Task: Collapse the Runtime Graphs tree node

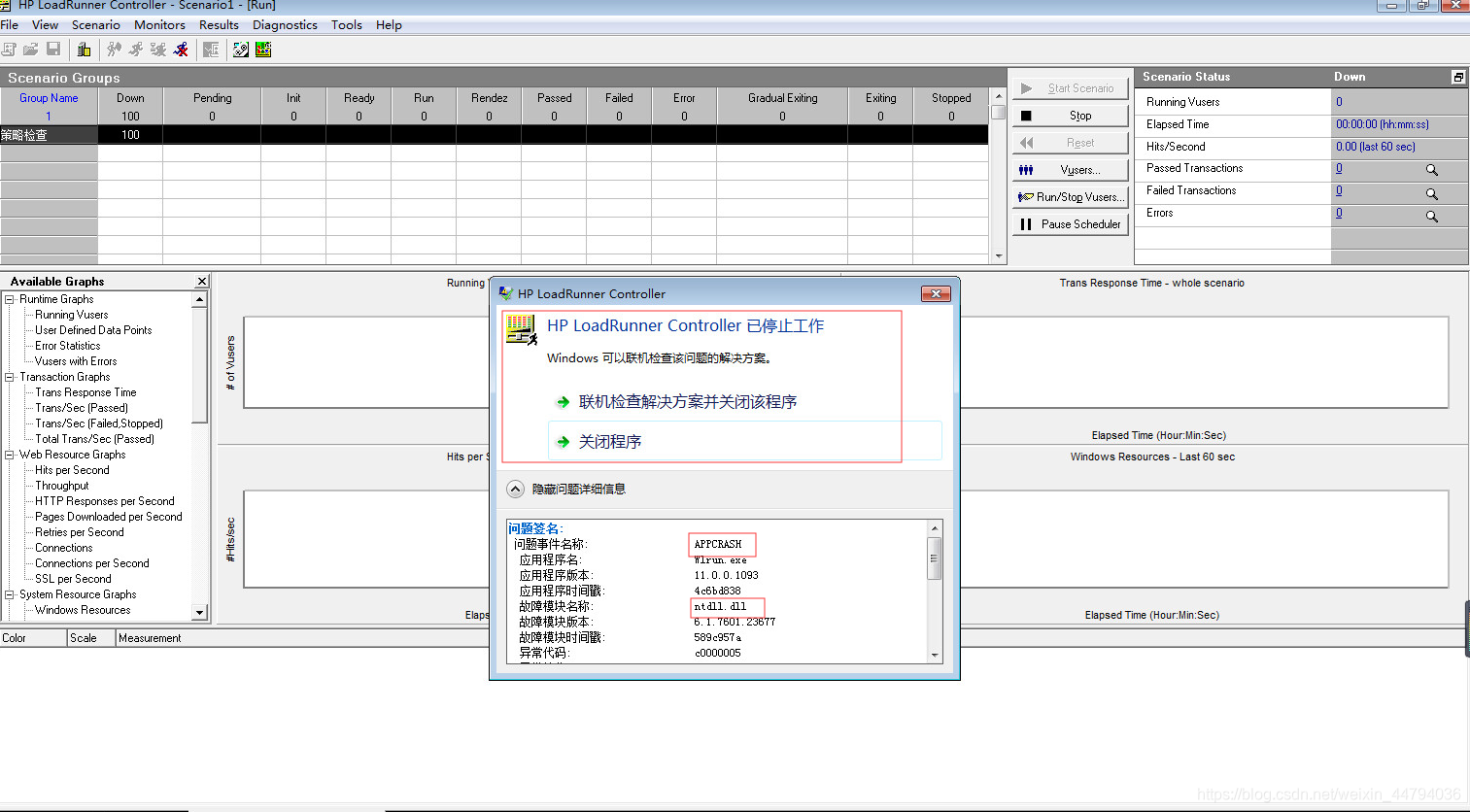Action: point(10,299)
